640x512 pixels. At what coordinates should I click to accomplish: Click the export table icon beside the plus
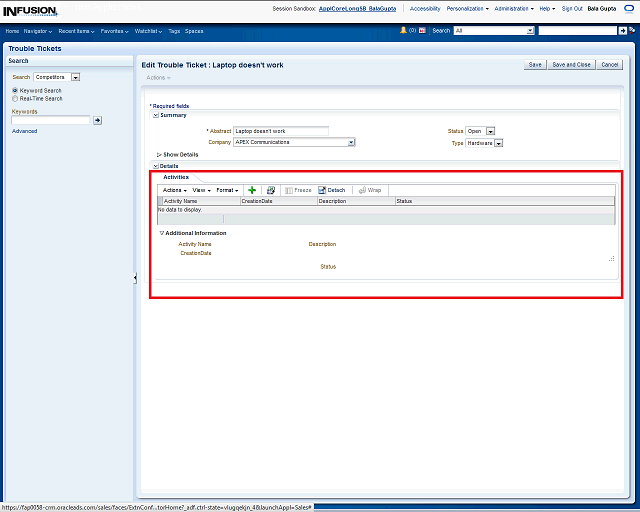pyautogui.click(x=270, y=190)
